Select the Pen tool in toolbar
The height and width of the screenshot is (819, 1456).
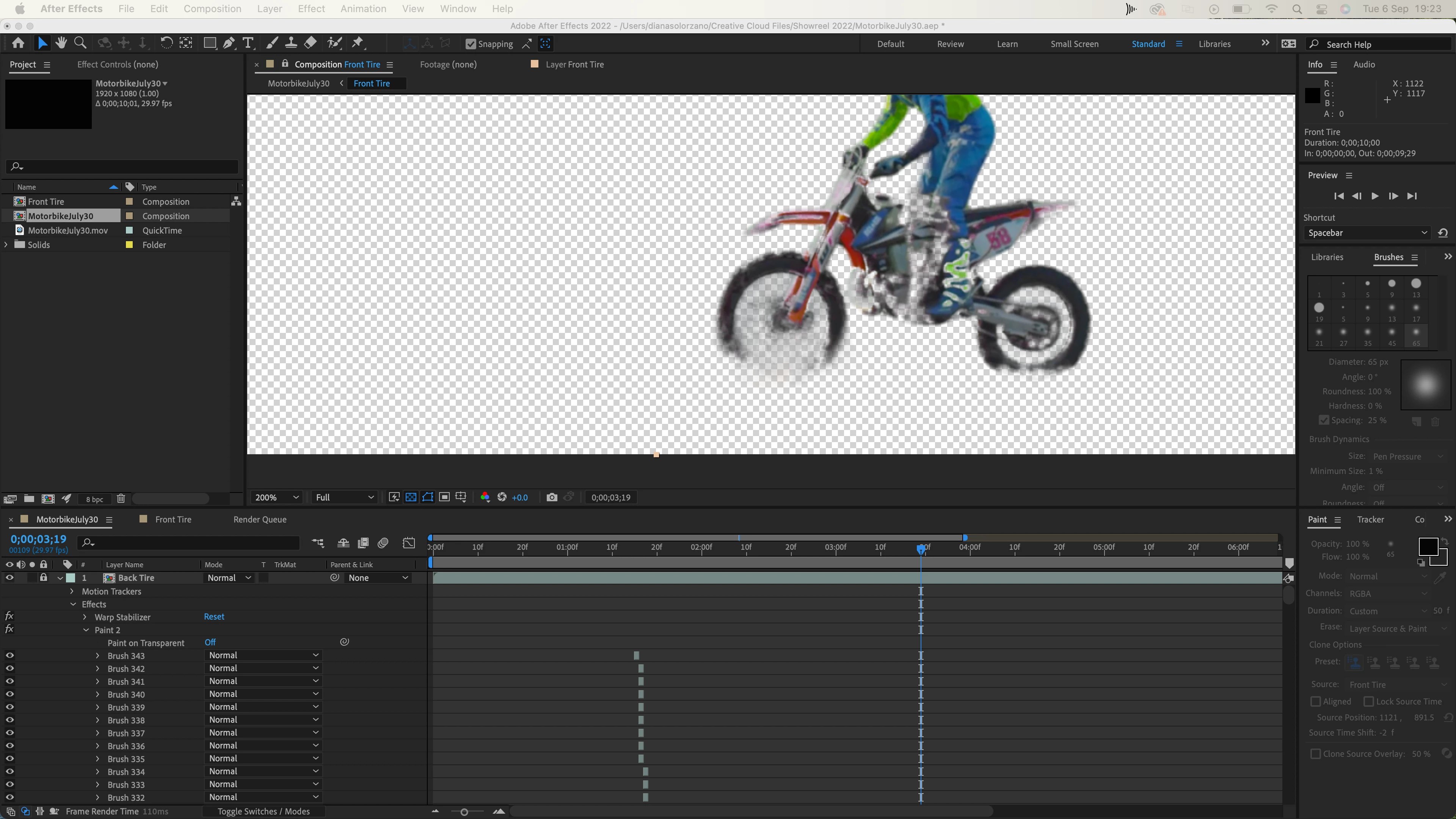point(229,43)
